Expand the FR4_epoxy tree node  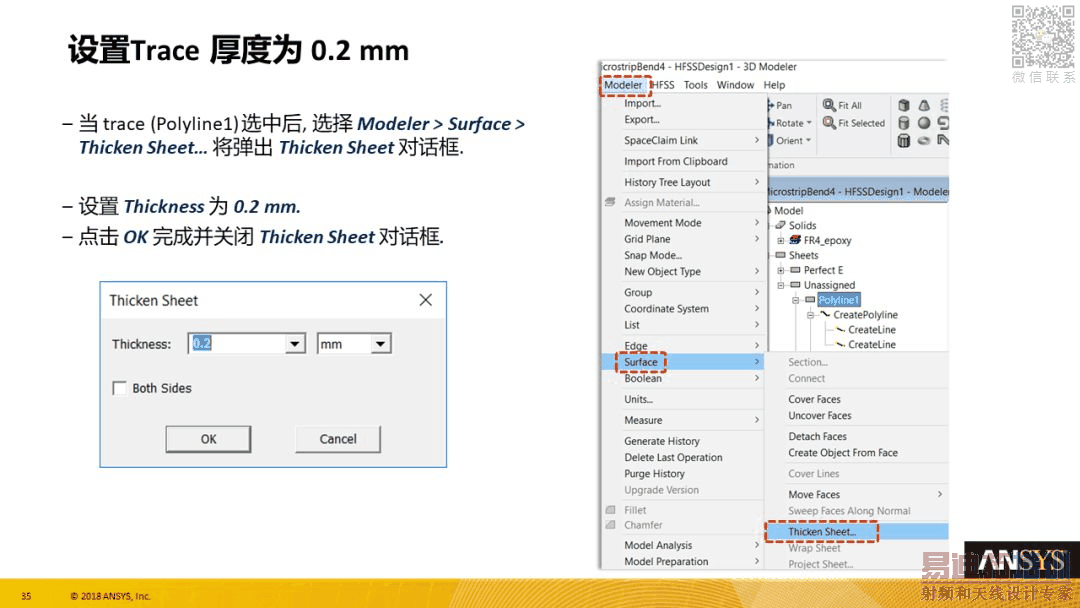(780, 240)
